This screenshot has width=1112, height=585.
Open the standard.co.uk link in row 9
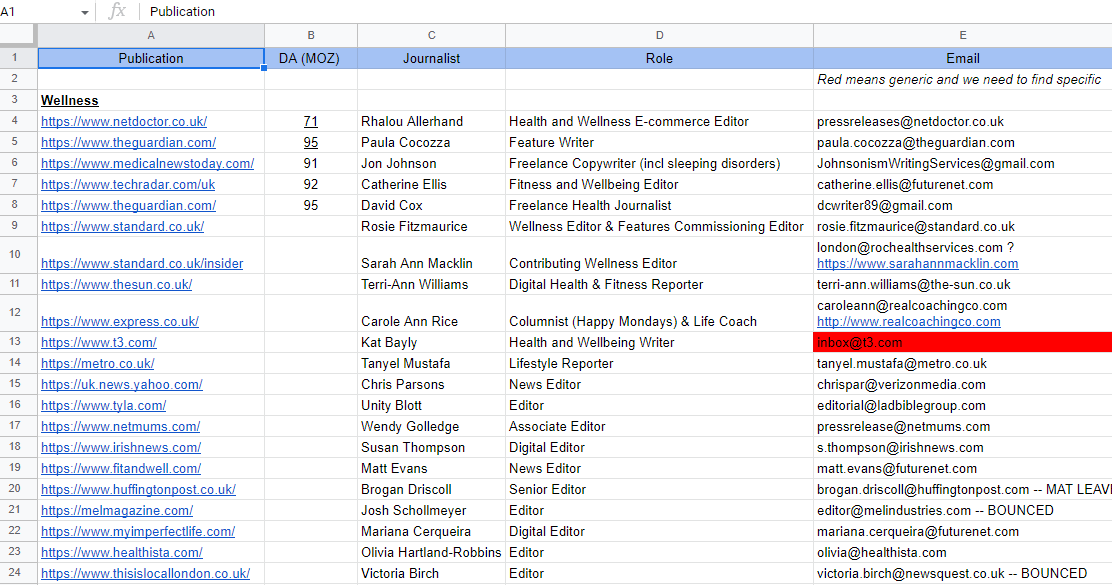[123, 226]
